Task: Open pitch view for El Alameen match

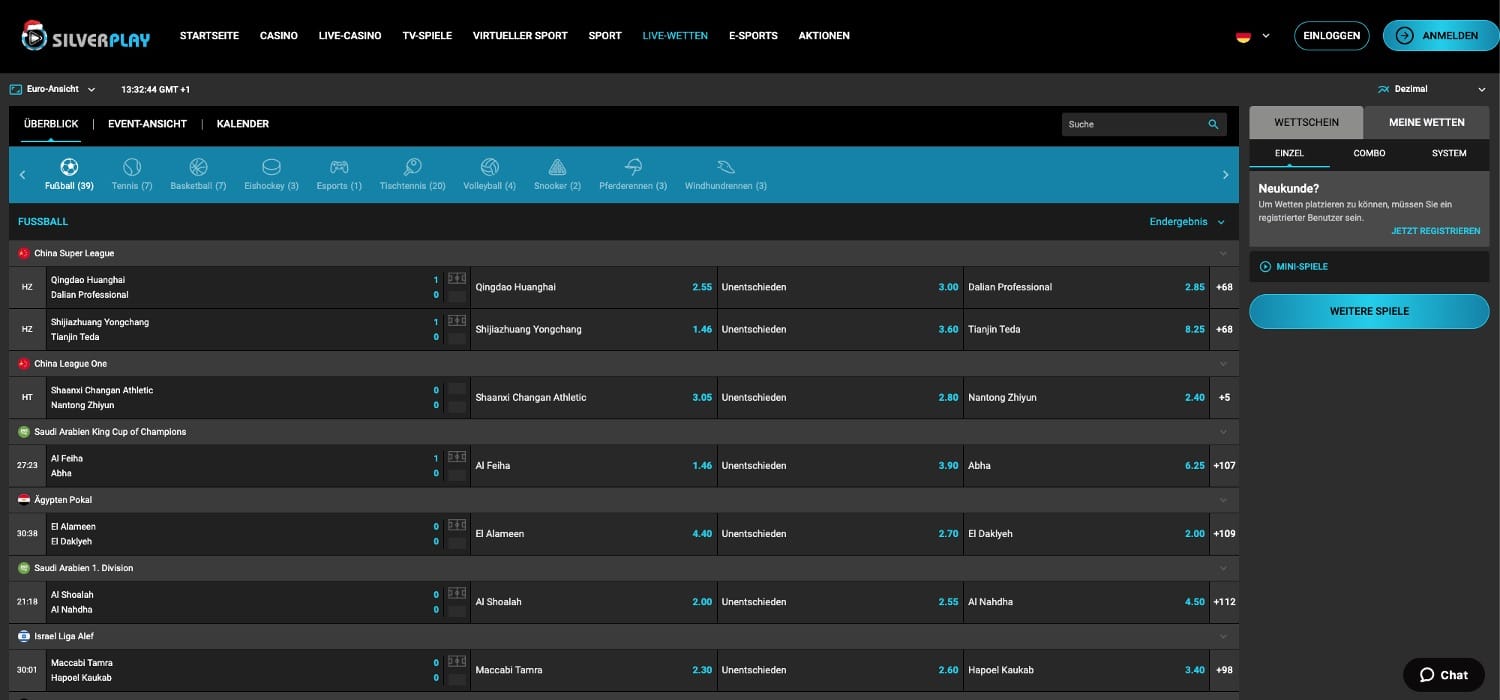Action: [457, 524]
